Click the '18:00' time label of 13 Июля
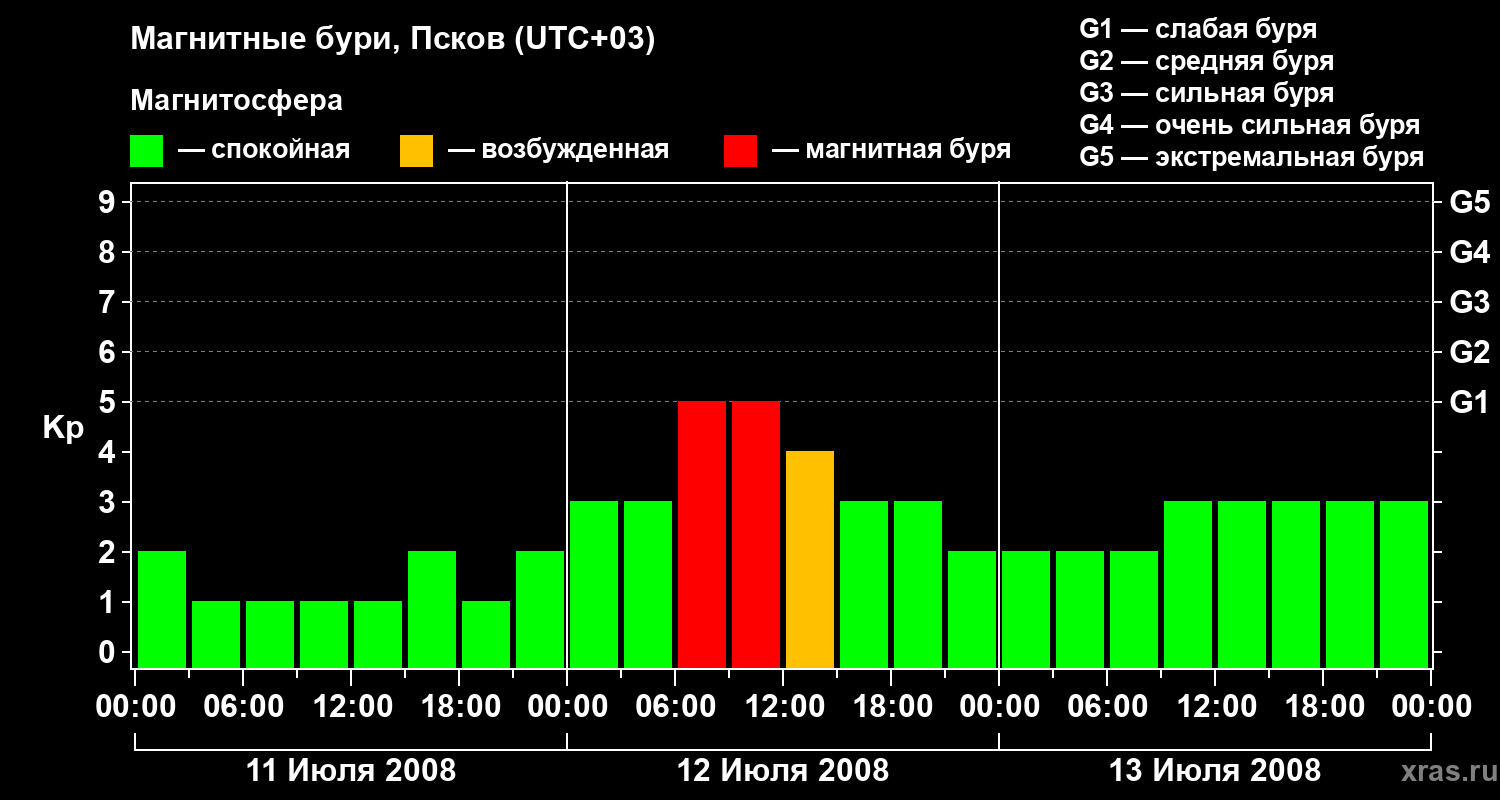Screen dimensions: 1500x800 (1323, 707)
